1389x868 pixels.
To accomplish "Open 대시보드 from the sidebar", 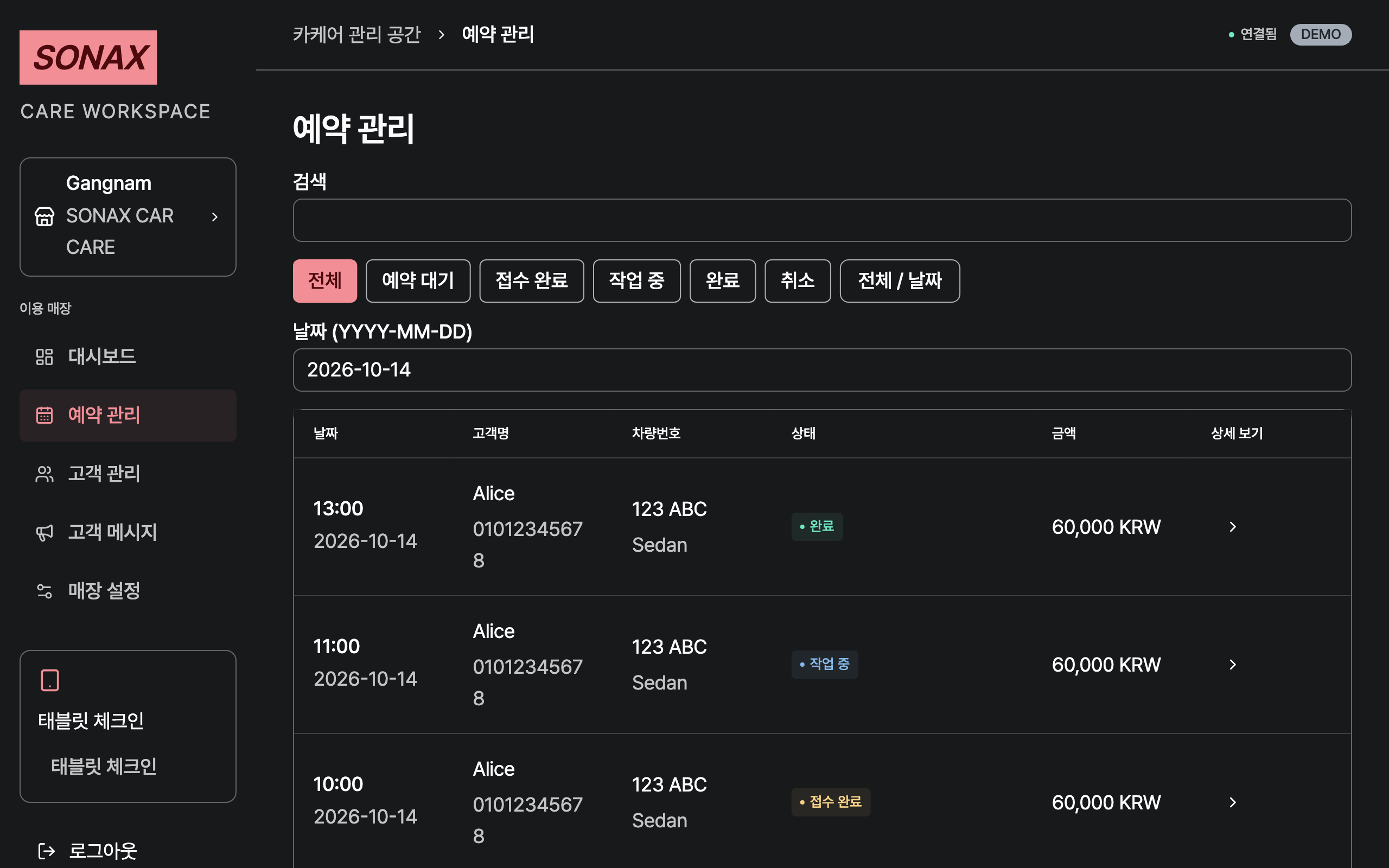I will (128, 356).
